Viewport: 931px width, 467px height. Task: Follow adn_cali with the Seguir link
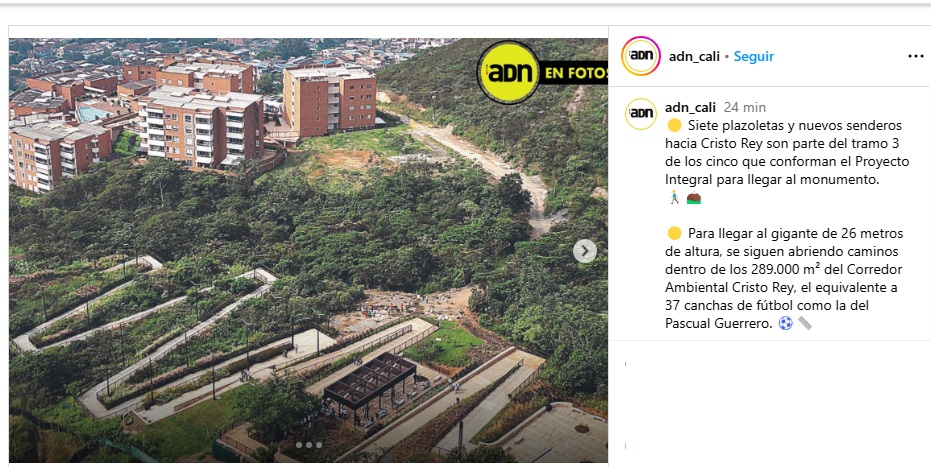pyautogui.click(x=753, y=56)
